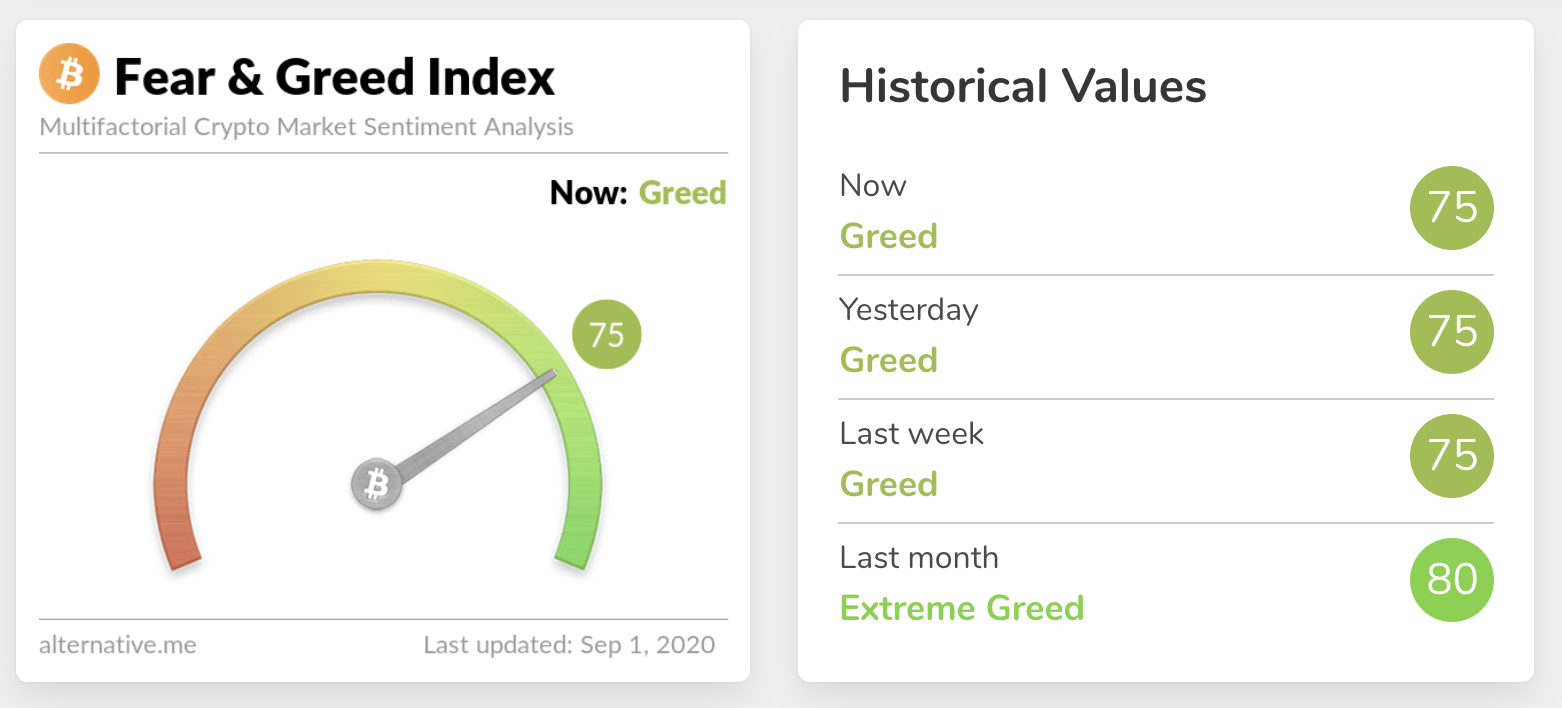Click the green 80 circle for Last month
Image resolution: width=1562 pixels, height=708 pixels.
pos(1451,580)
